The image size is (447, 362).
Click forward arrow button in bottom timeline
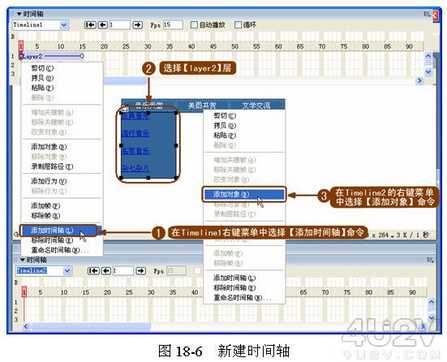click(x=141, y=271)
